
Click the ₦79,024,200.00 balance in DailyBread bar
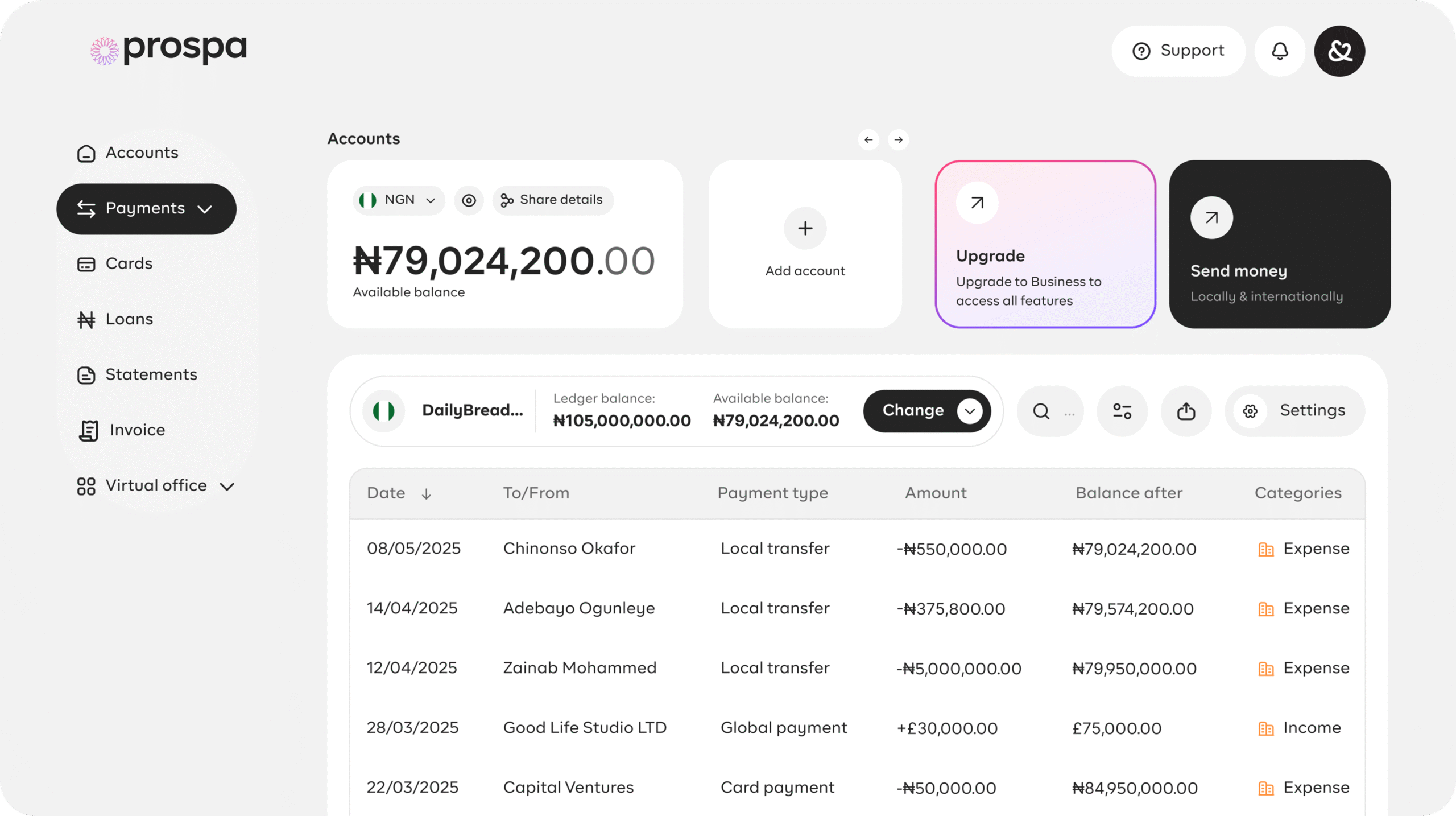coord(776,421)
